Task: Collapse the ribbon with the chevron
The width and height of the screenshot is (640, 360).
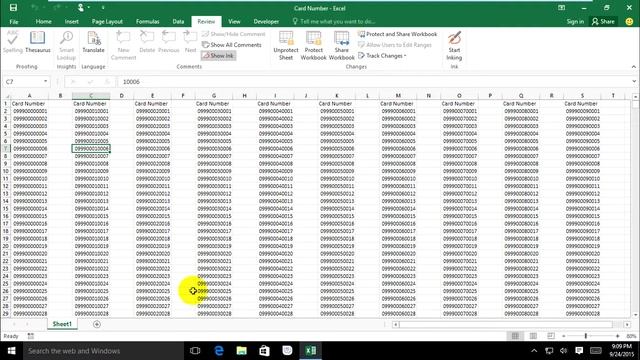Action: click(633, 67)
